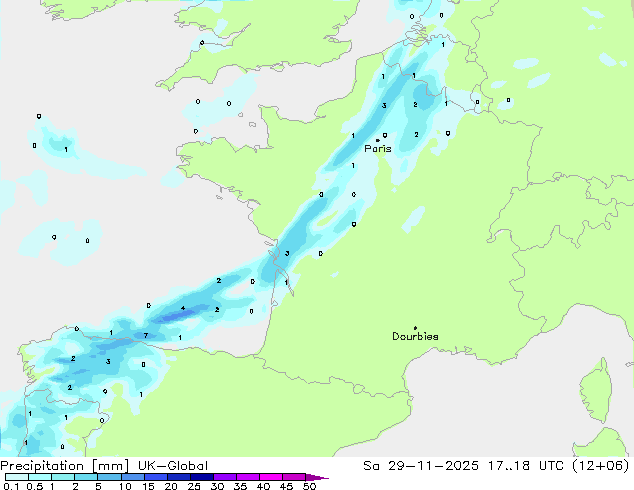Pick the legend swatch between 40 and 45
The image size is (634, 490).
pos(271,477)
